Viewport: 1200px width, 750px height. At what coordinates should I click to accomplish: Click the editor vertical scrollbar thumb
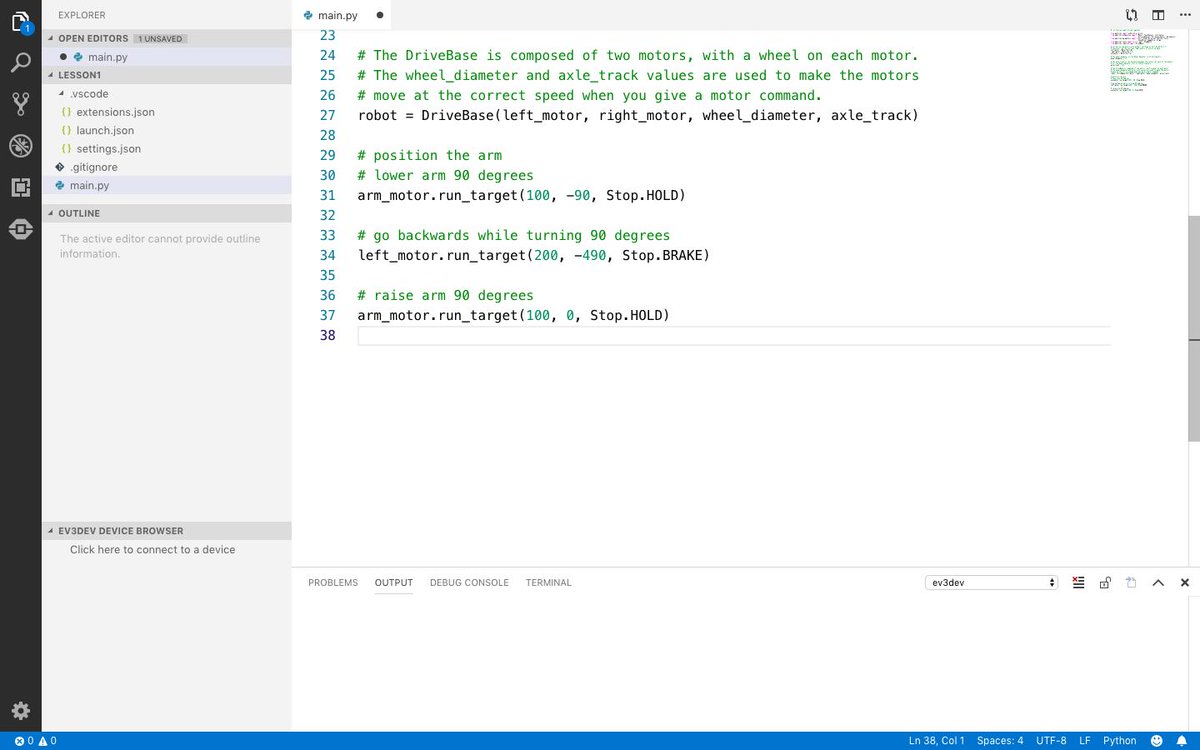pos(1193,328)
